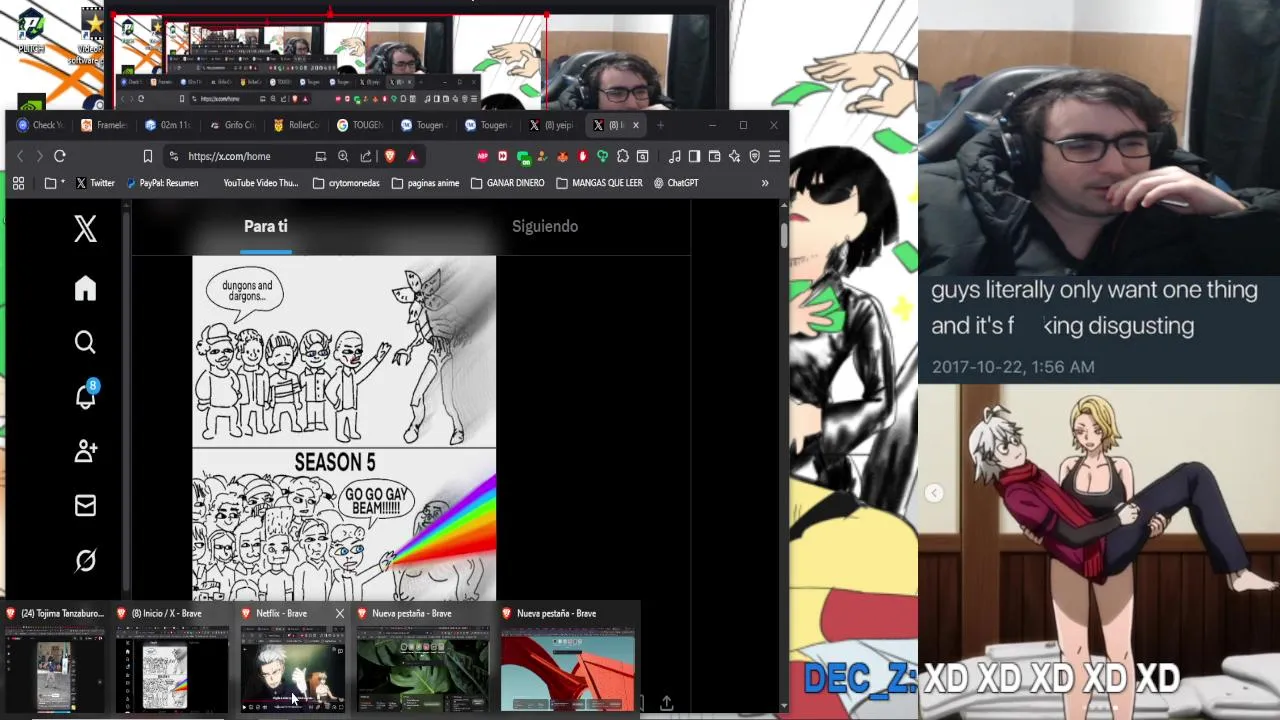Screen dimensions: 1280x720
Task: Switch to the (8) yeipi X tab
Action: [552, 125]
